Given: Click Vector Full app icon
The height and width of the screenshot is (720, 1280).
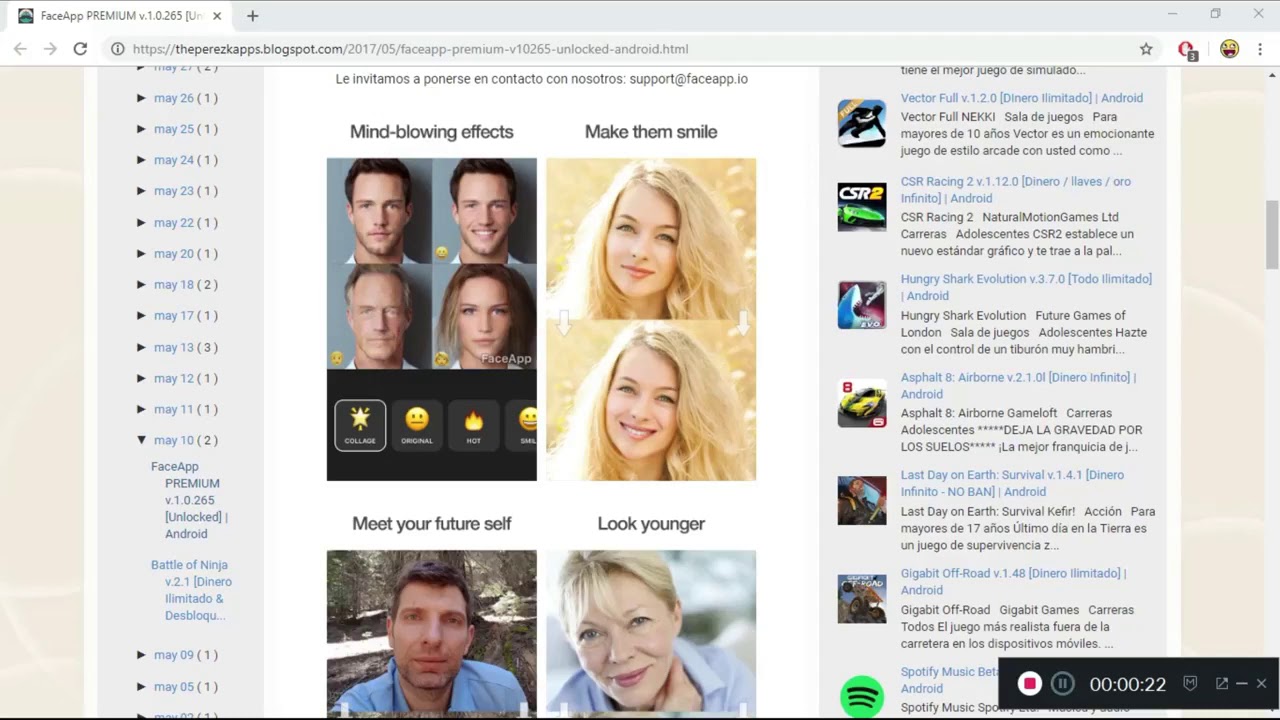Looking at the screenshot, I should (x=862, y=124).
